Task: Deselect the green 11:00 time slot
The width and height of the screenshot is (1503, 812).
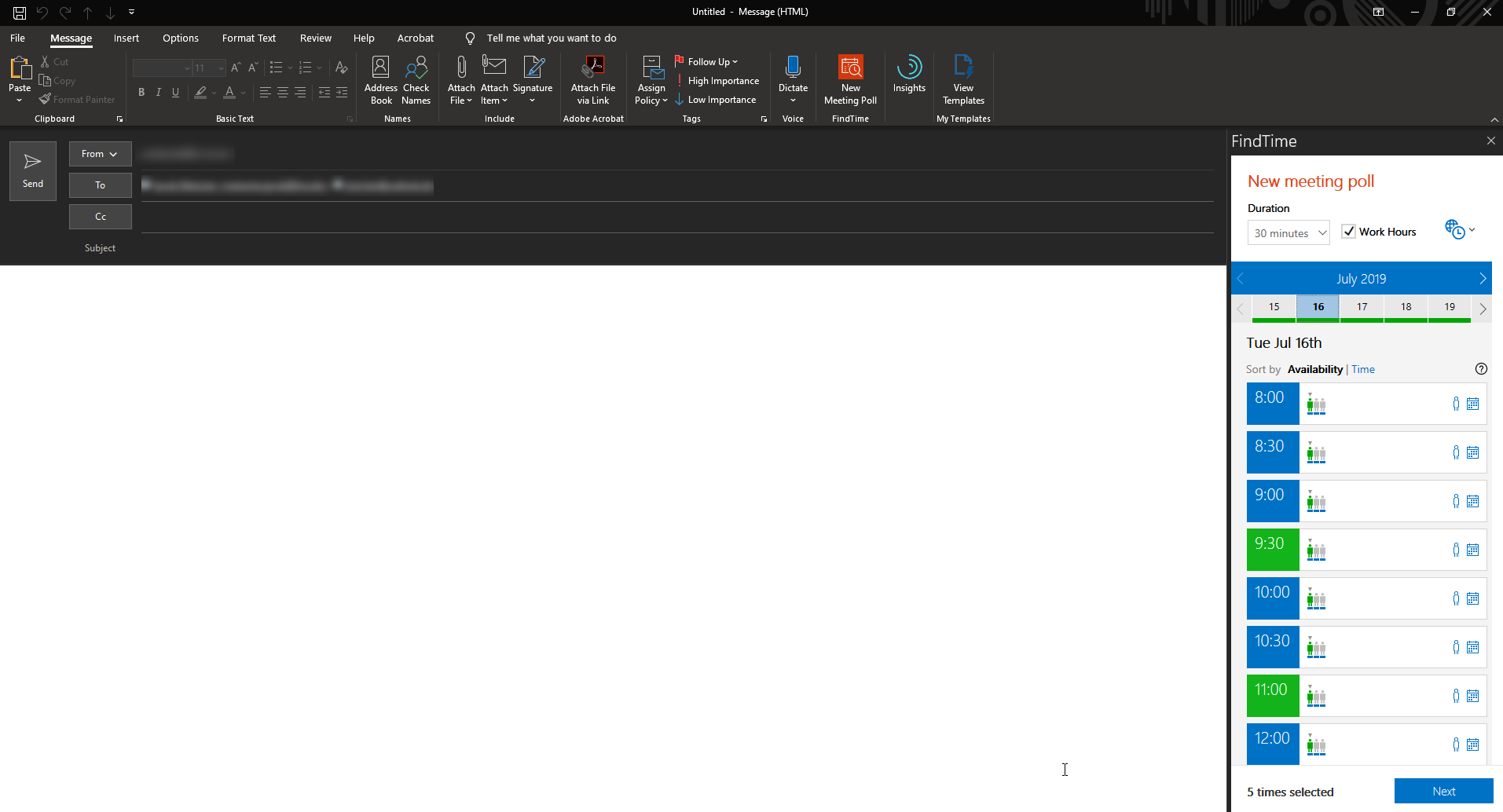Action: click(x=1273, y=696)
